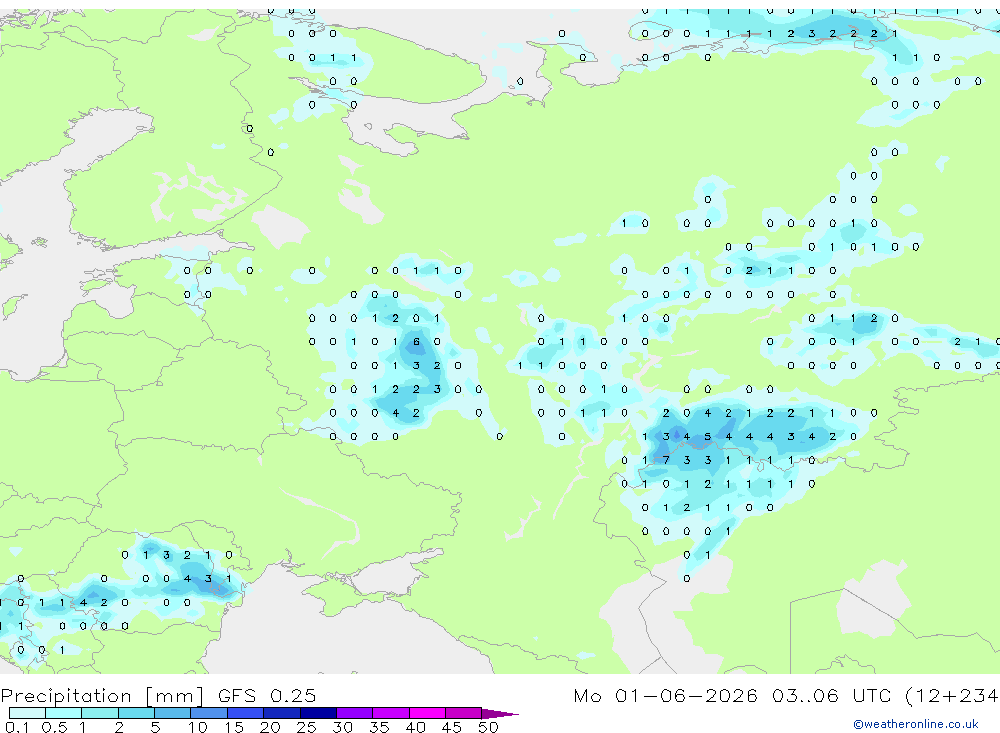Click the above-50 mm arrow tip of legend
The height and width of the screenshot is (733, 1000).
(499, 714)
